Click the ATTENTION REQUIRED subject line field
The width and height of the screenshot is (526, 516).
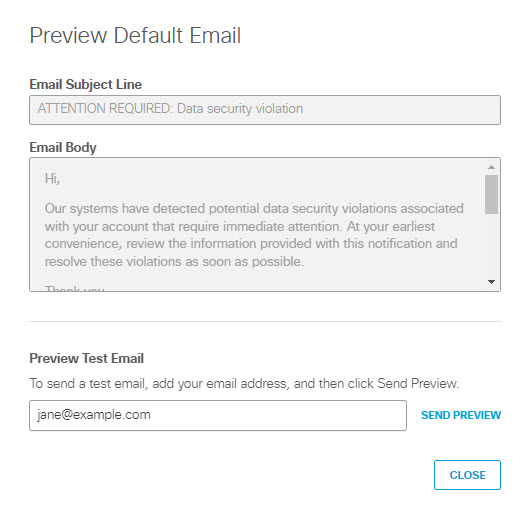pos(265,110)
